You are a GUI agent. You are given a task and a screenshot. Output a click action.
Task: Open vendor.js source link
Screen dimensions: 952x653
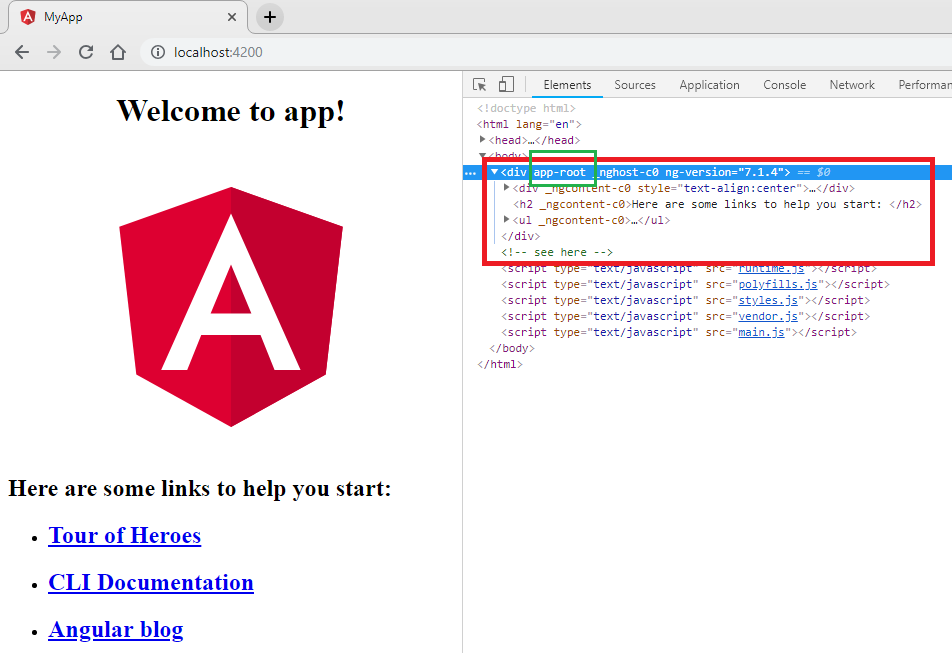[x=768, y=316]
